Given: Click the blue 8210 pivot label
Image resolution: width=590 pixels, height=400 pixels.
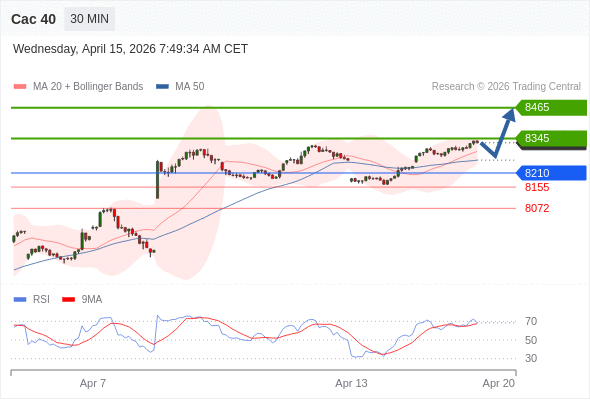Looking at the screenshot, I should [x=551, y=173].
